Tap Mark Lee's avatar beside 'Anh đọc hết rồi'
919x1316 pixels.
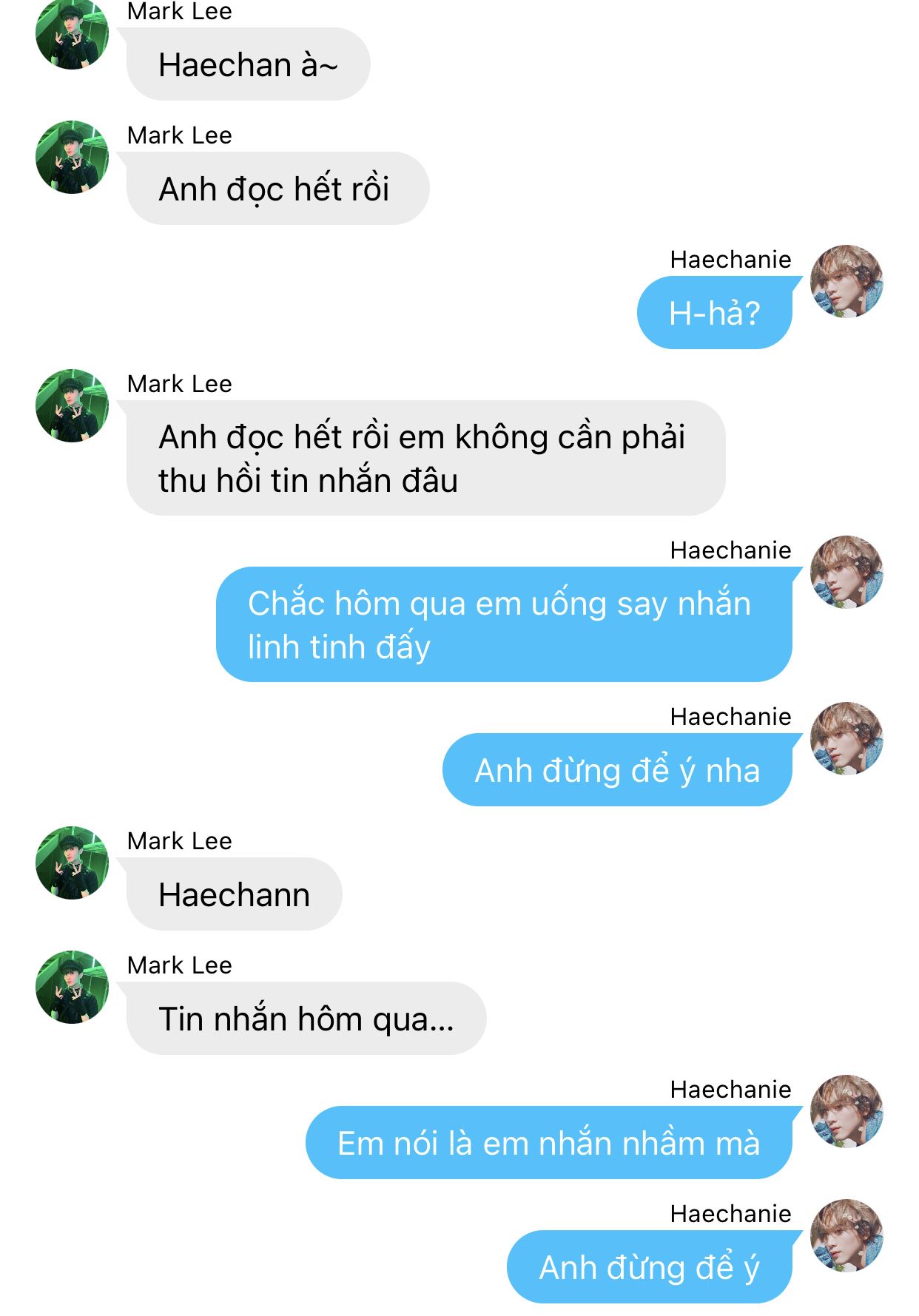click(72, 158)
